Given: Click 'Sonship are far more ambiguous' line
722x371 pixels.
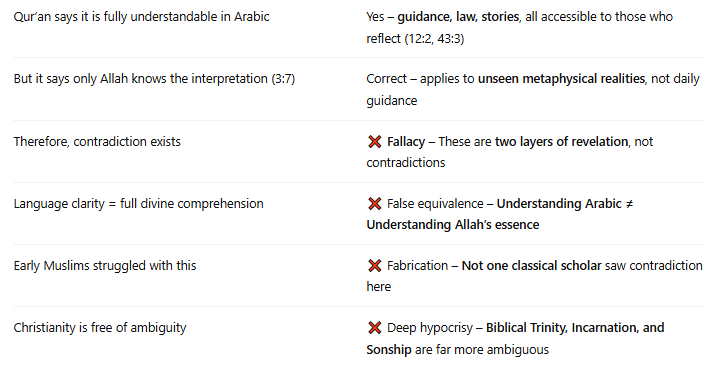Looking at the screenshot, I should [458, 350].
